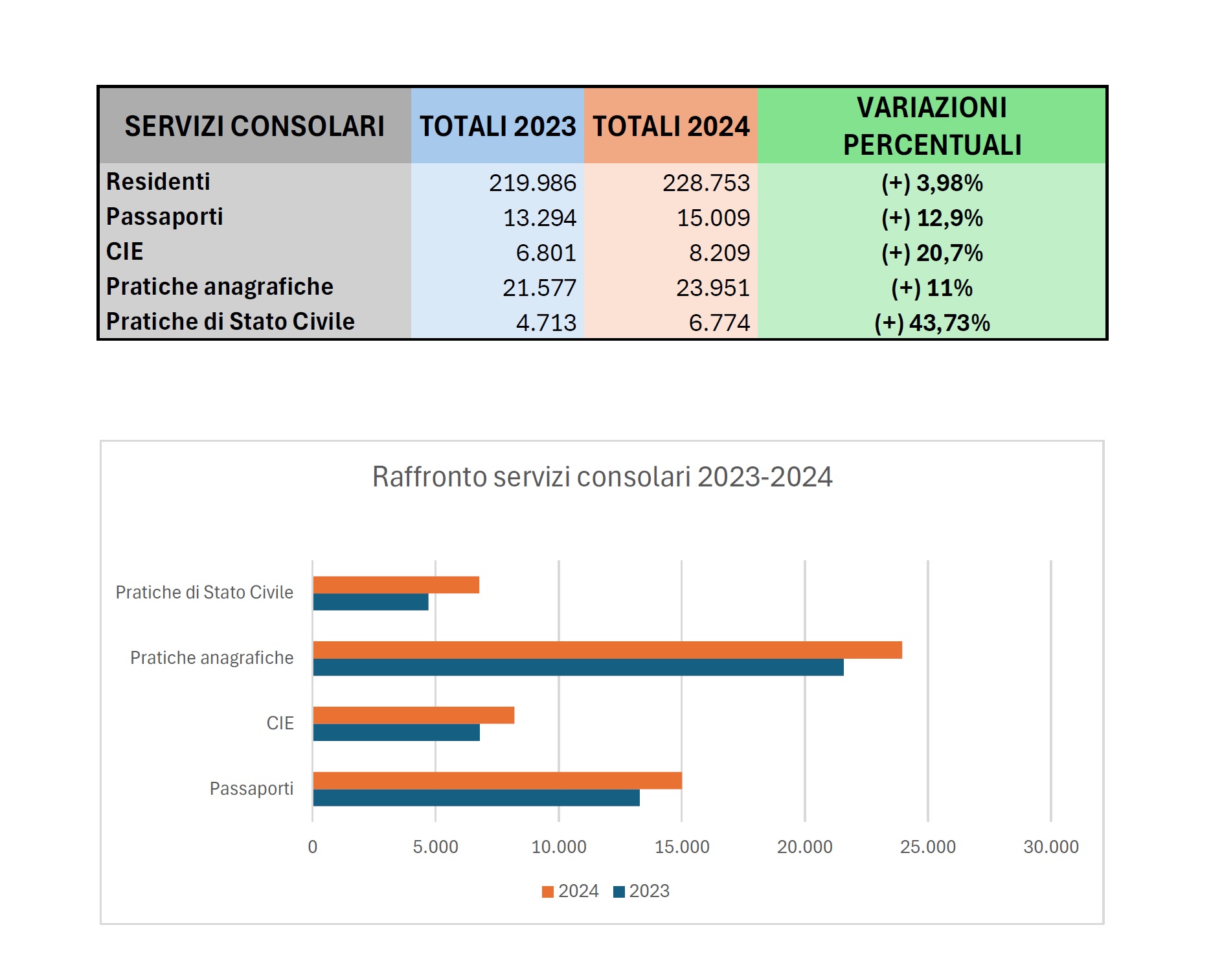Click the 219.986 value cell
This screenshot has width=1211, height=980.
pyautogui.click(x=532, y=183)
